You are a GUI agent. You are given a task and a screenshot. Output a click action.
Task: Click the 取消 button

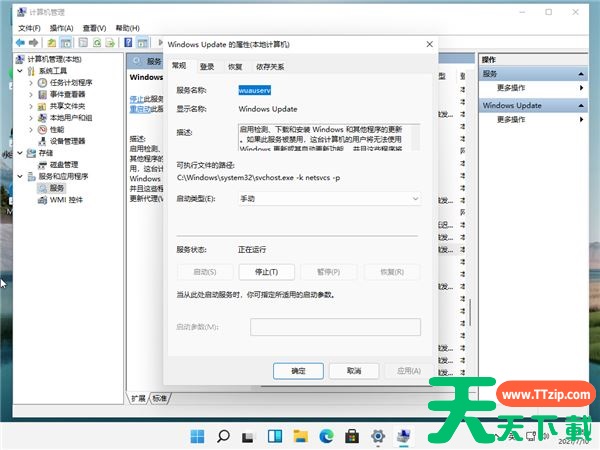pos(354,371)
